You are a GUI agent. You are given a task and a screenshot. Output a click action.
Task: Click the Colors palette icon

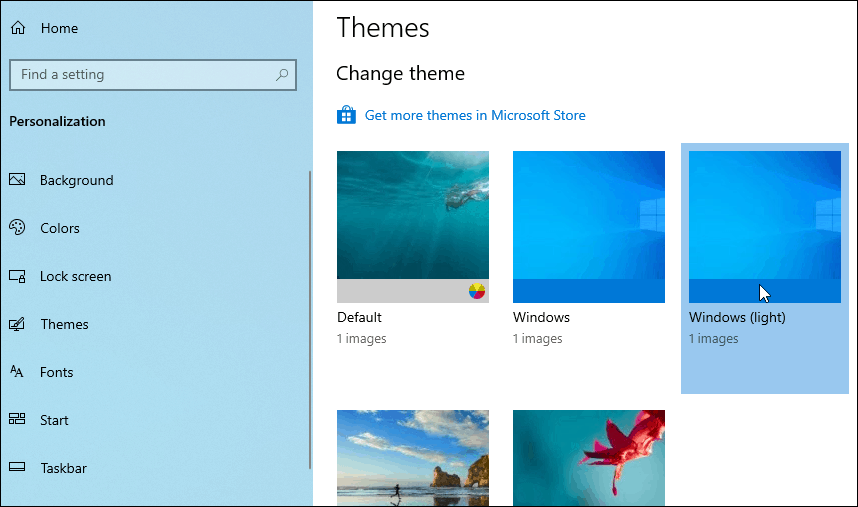point(17,228)
